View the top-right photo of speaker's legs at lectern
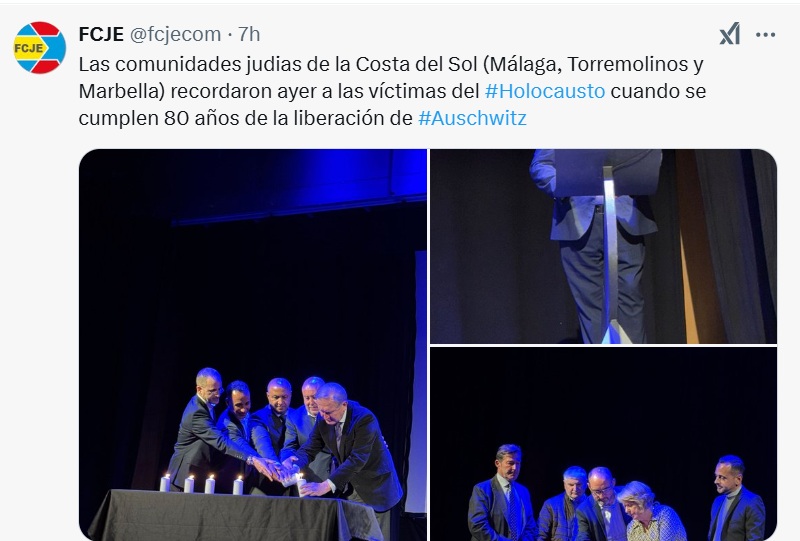This screenshot has height=541, width=800. [604, 246]
